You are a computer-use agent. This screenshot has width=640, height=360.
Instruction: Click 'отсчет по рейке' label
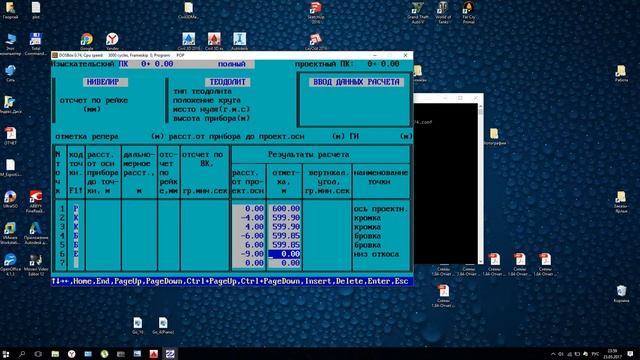93,100
